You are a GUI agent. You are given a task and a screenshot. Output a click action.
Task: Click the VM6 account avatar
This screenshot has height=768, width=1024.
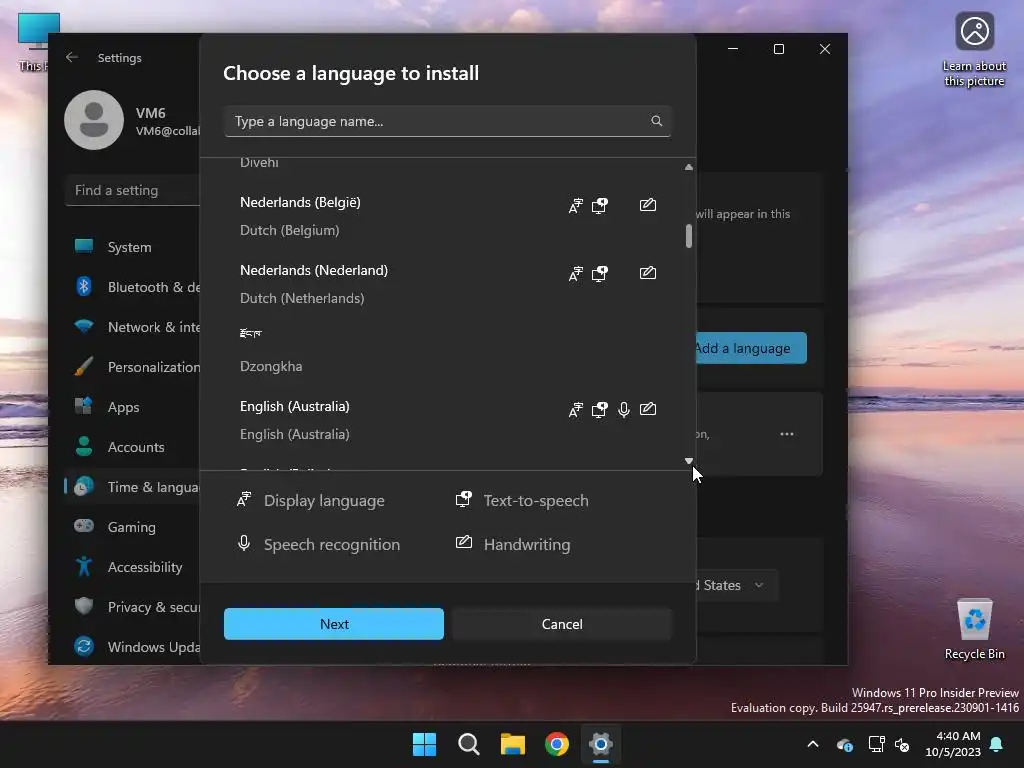(x=94, y=120)
